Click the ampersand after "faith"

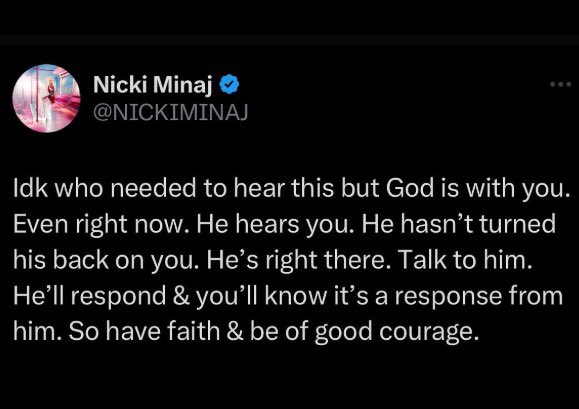pyautogui.click(x=235, y=332)
